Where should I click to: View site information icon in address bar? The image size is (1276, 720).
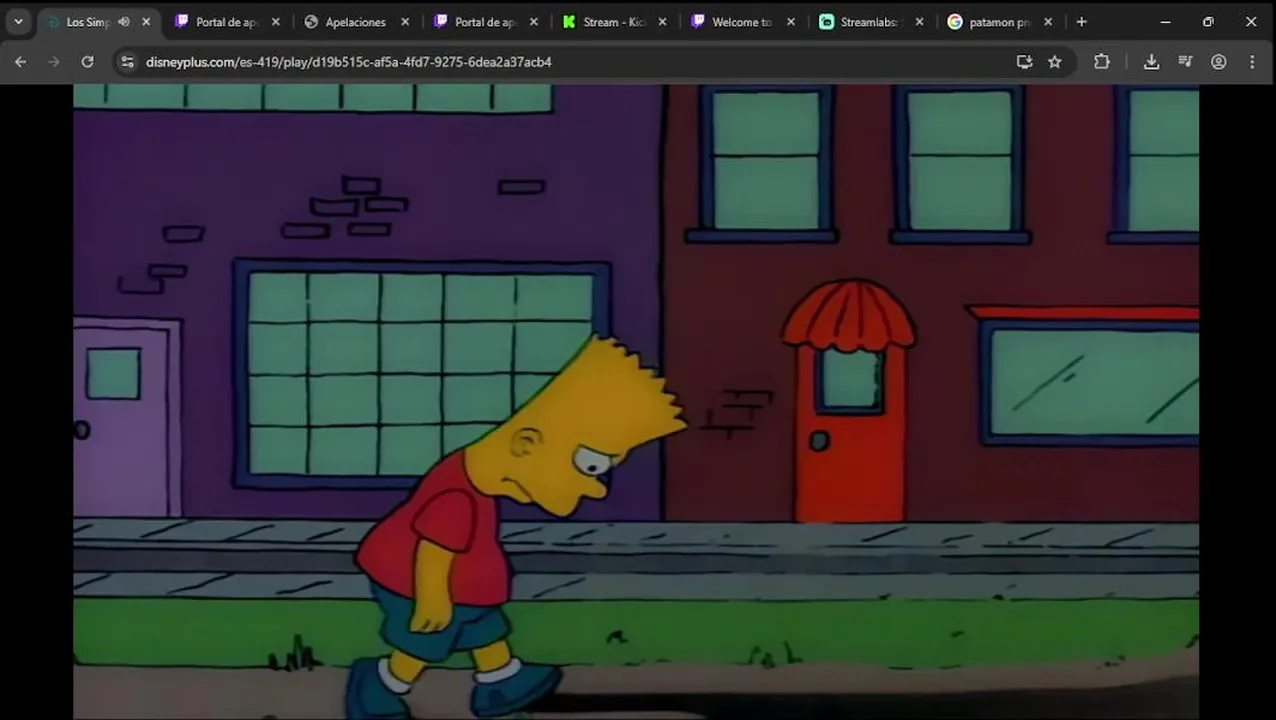[x=127, y=62]
